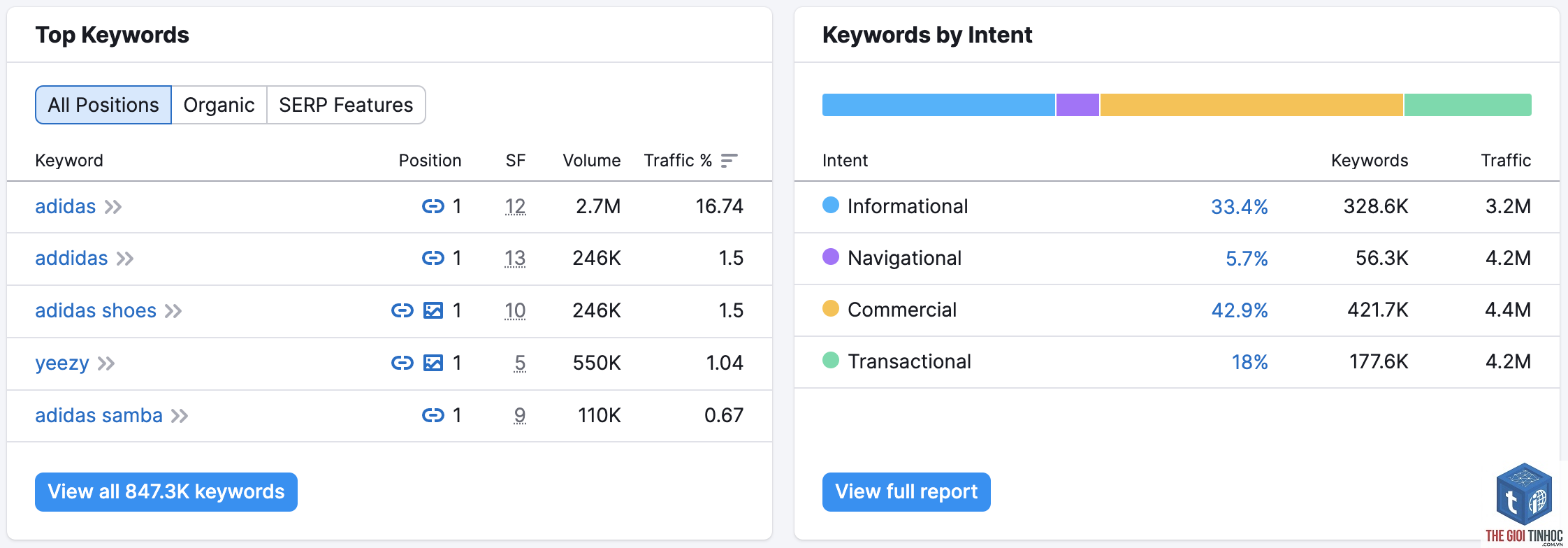Click the image icon in the adidas shoes row
The height and width of the screenshot is (548, 1568).
tap(433, 310)
